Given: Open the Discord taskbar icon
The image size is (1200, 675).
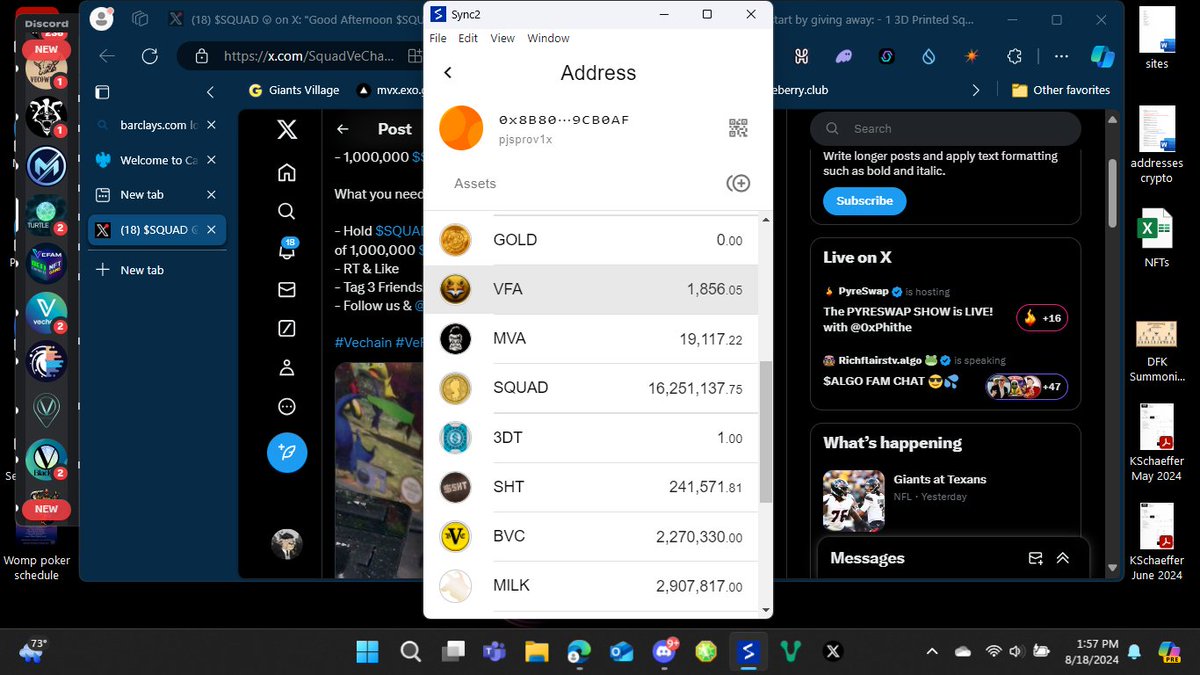Looking at the screenshot, I should 664,652.
